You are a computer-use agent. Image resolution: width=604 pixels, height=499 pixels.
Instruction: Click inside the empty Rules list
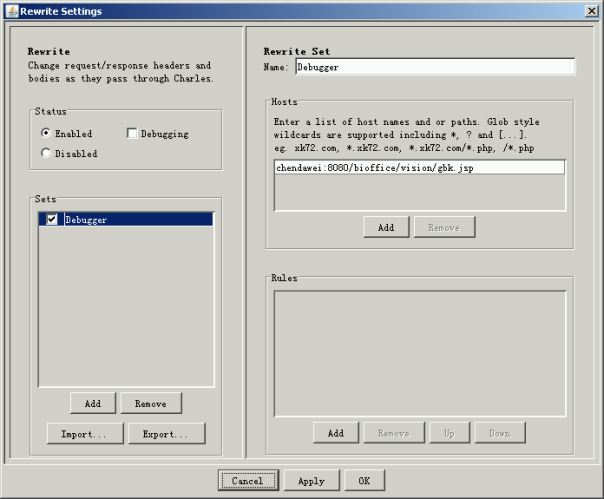pyautogui.click(x=420, y=354)
